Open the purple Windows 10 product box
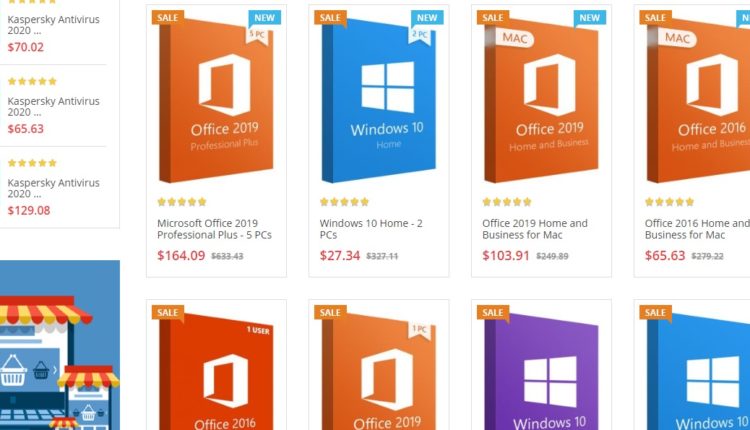Image resolution: width=750 pixels, height=430 pixels. click(x=541, y=372)
